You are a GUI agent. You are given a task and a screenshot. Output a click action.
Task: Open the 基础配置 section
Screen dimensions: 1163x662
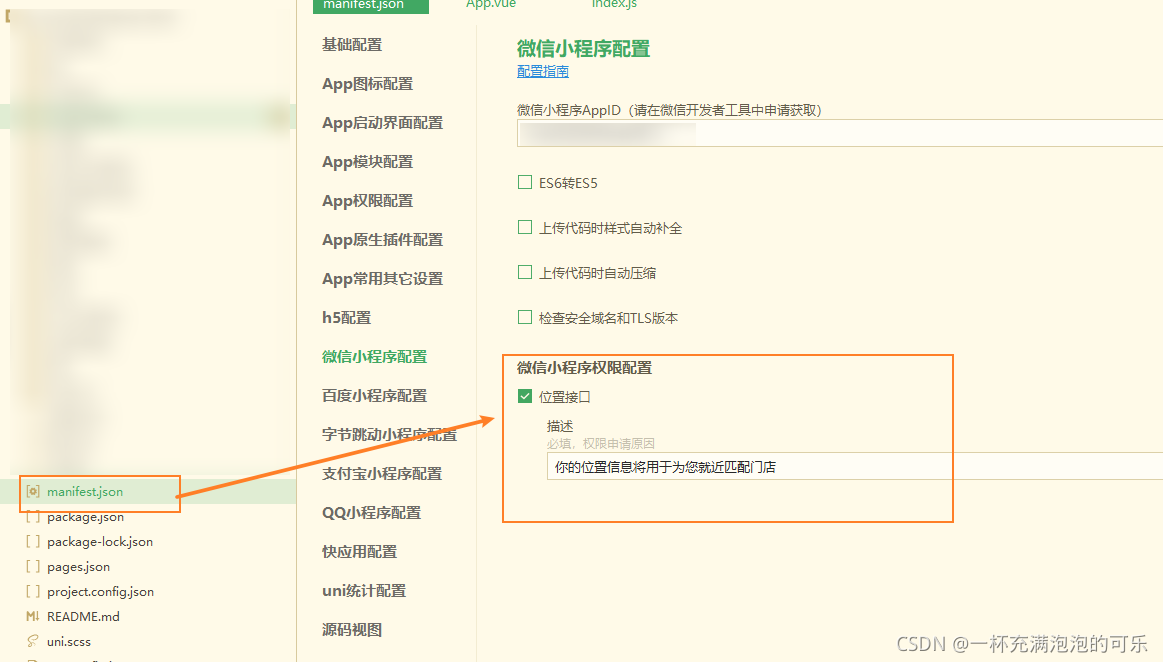352,44
